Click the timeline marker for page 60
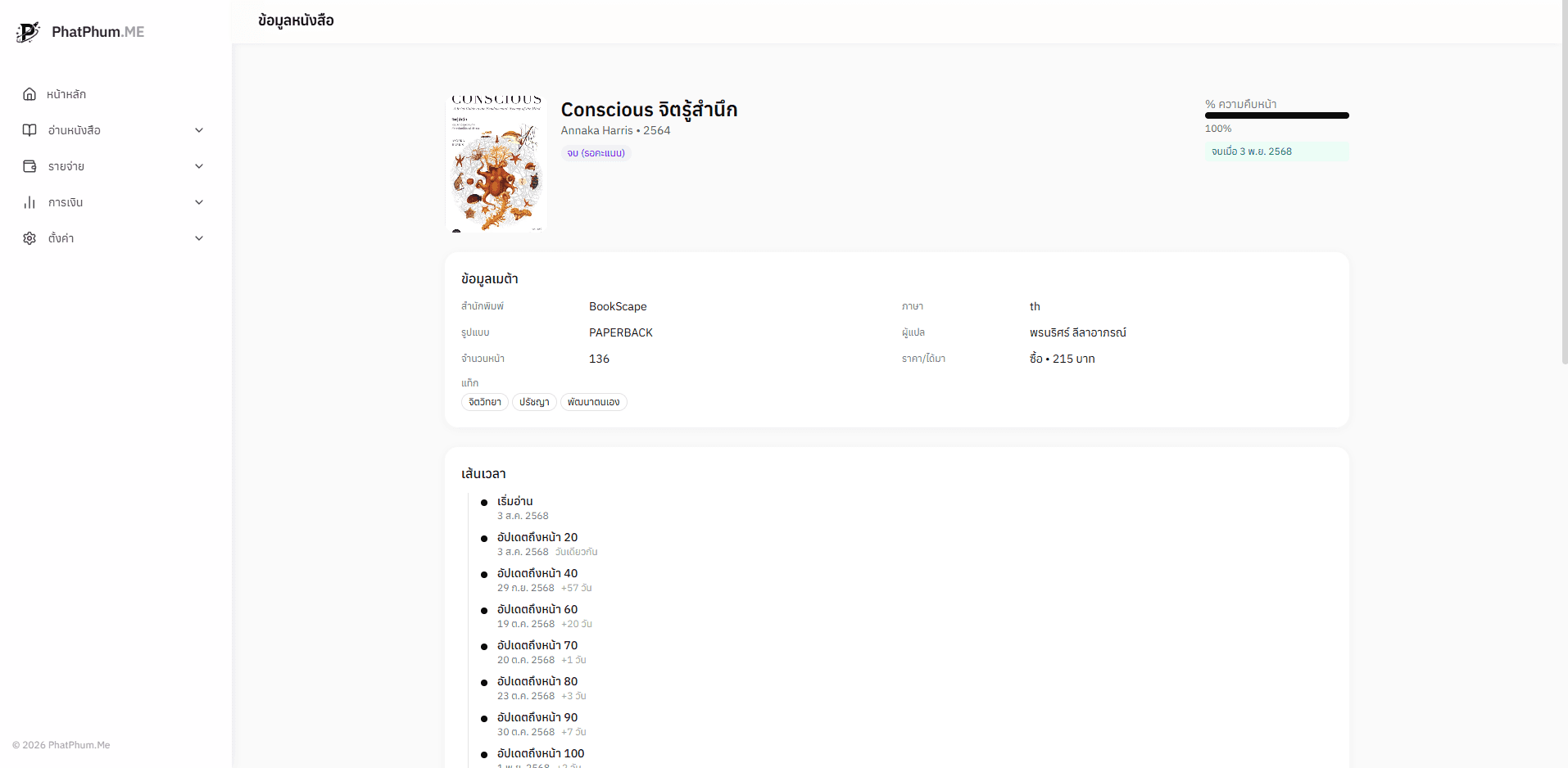 (484, 611)
